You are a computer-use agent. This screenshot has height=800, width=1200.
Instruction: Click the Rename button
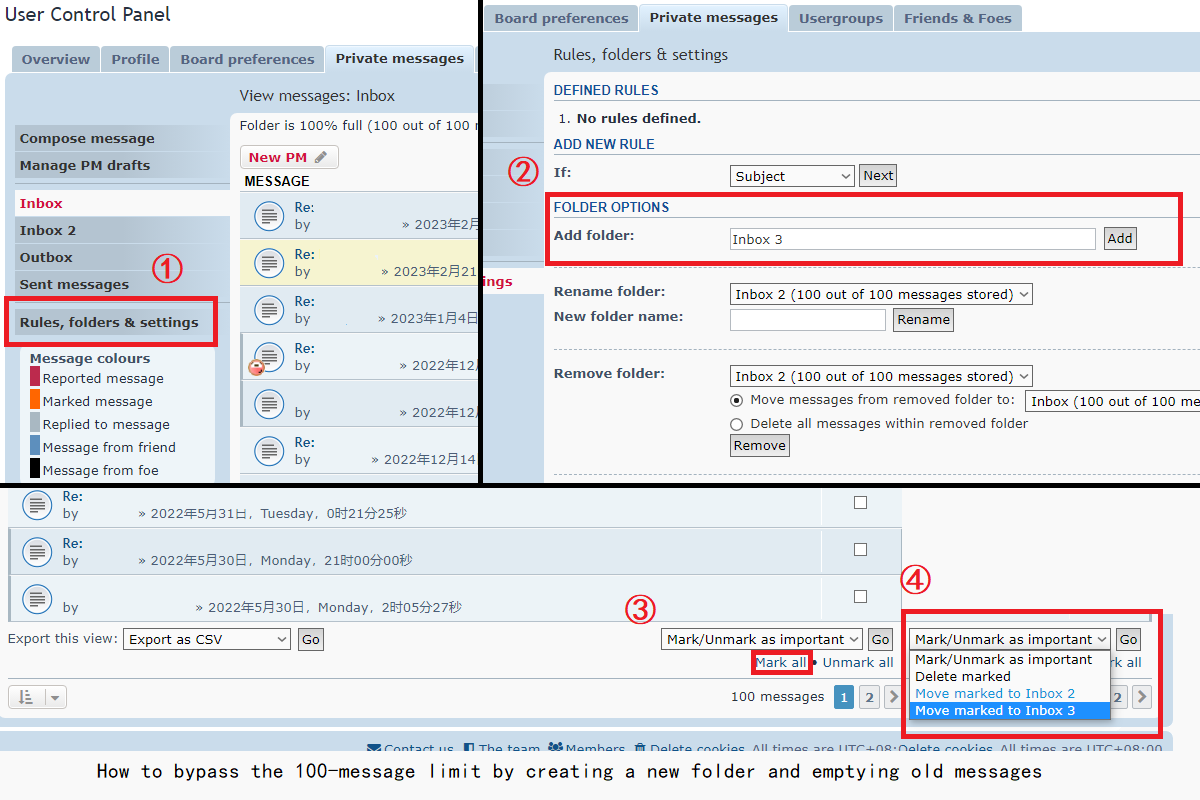[x=923, y=320]
